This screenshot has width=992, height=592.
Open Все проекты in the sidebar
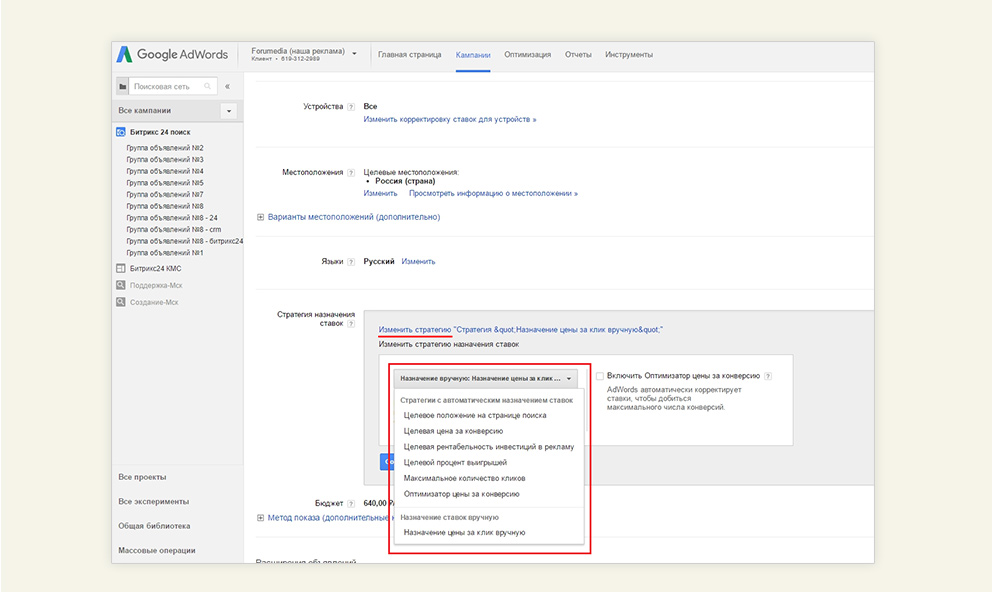click(142, 478)
